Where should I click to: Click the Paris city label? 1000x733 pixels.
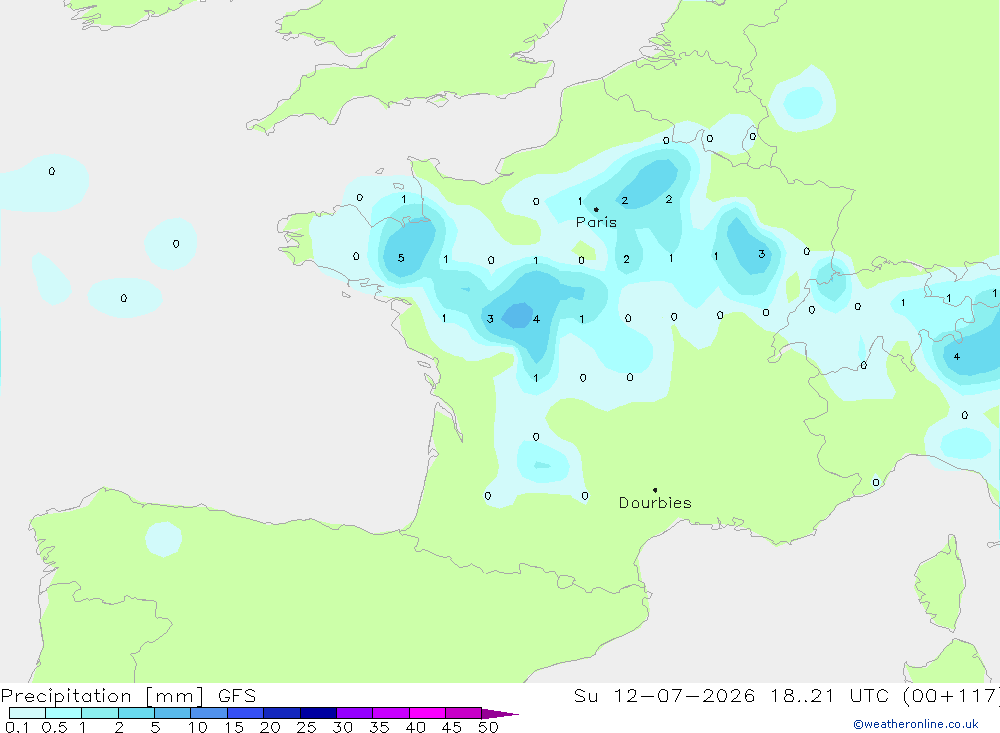pos(596,222)
